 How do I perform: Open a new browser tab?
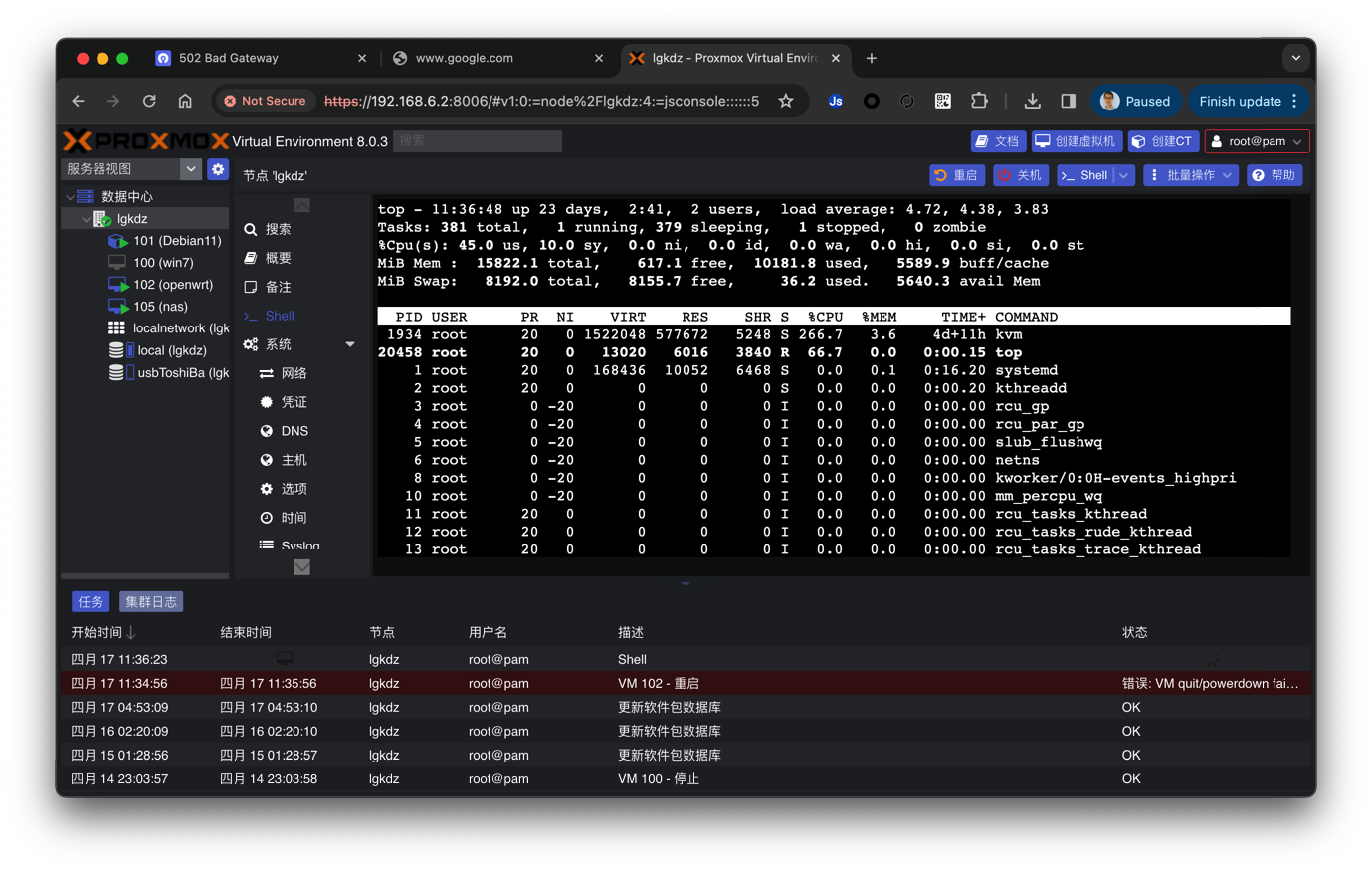[872, 58]
